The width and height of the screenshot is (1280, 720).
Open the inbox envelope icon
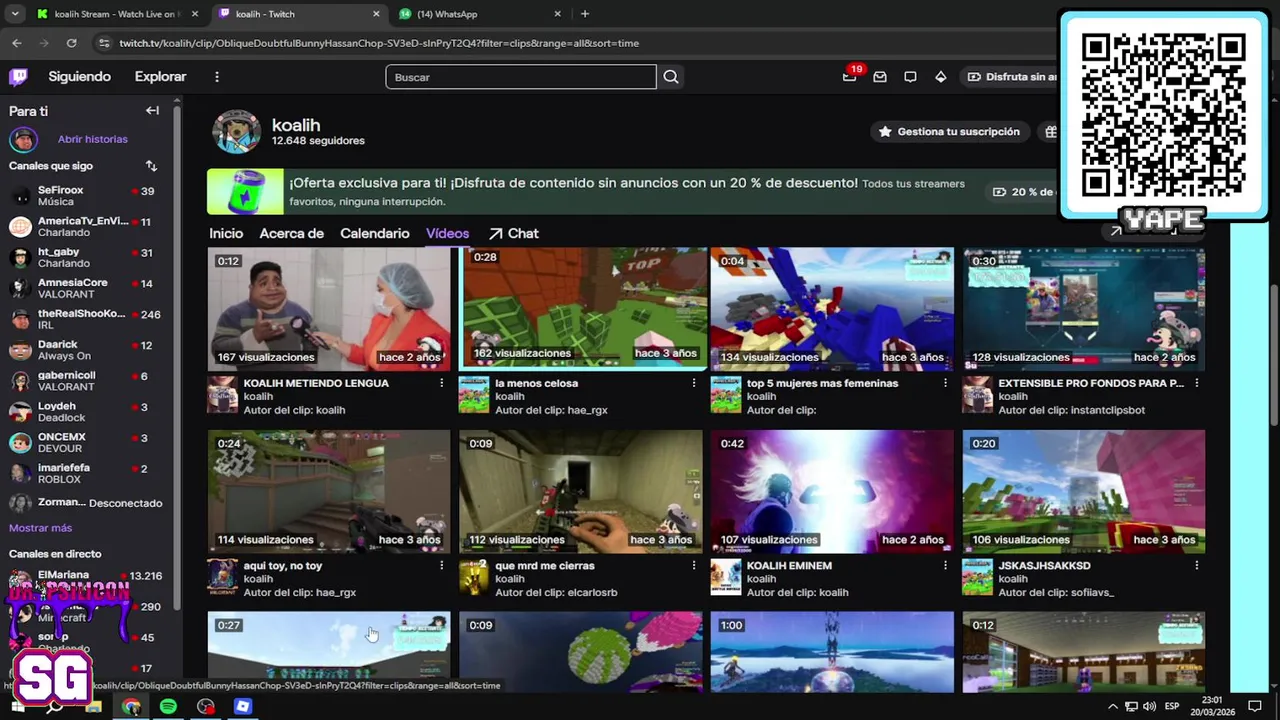[880, 77]
